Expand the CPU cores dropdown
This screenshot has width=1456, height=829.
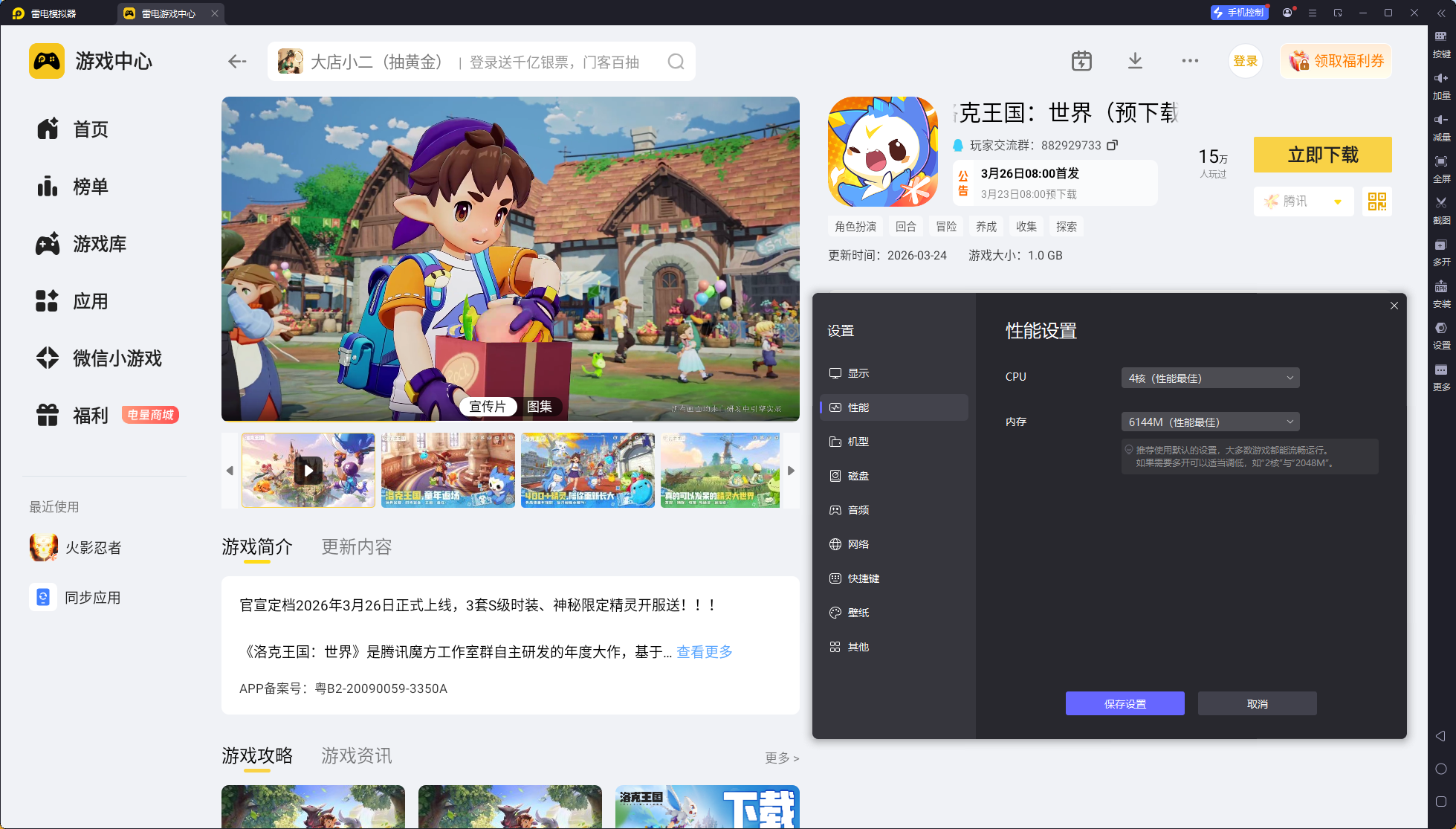pyautogui.click(x=1210, y=378)
